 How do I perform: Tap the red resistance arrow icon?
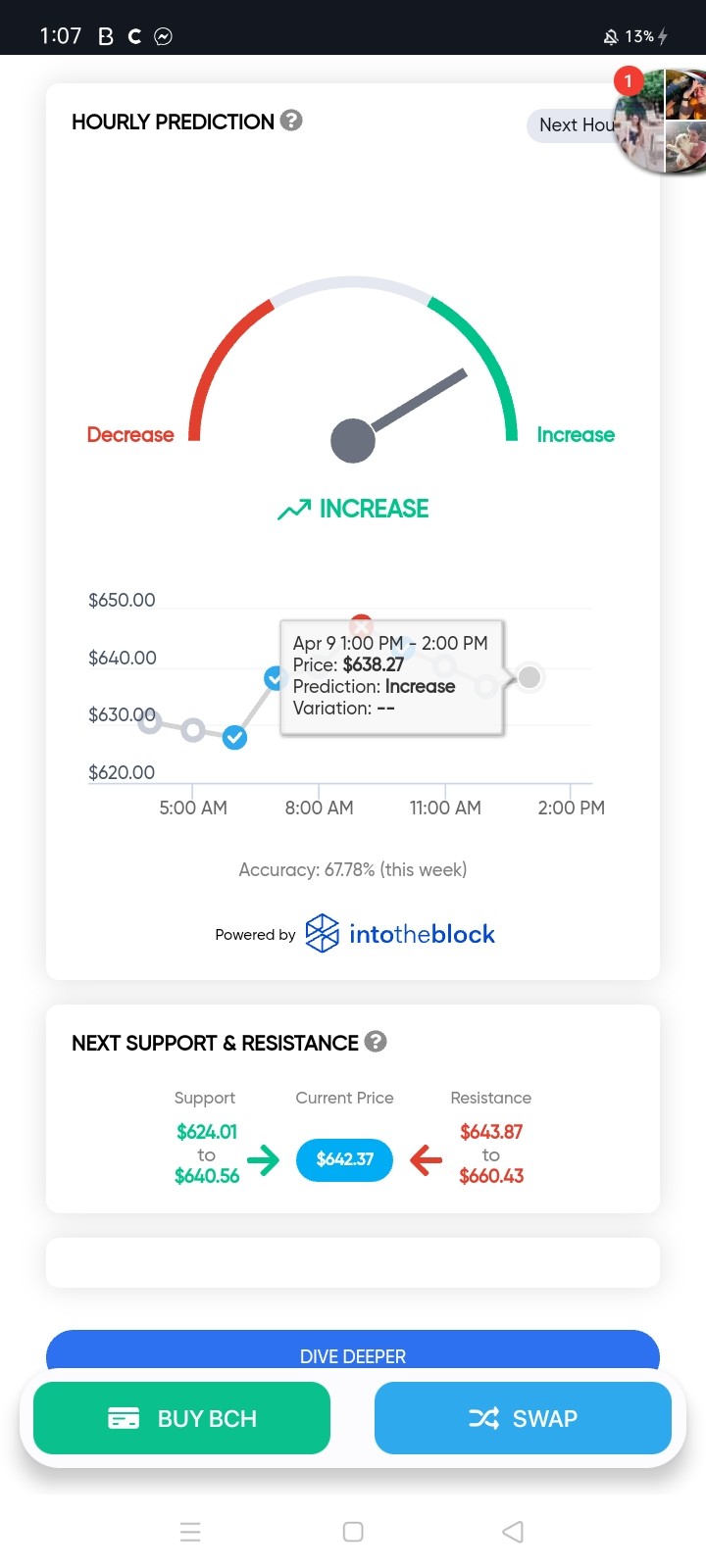426,1160
